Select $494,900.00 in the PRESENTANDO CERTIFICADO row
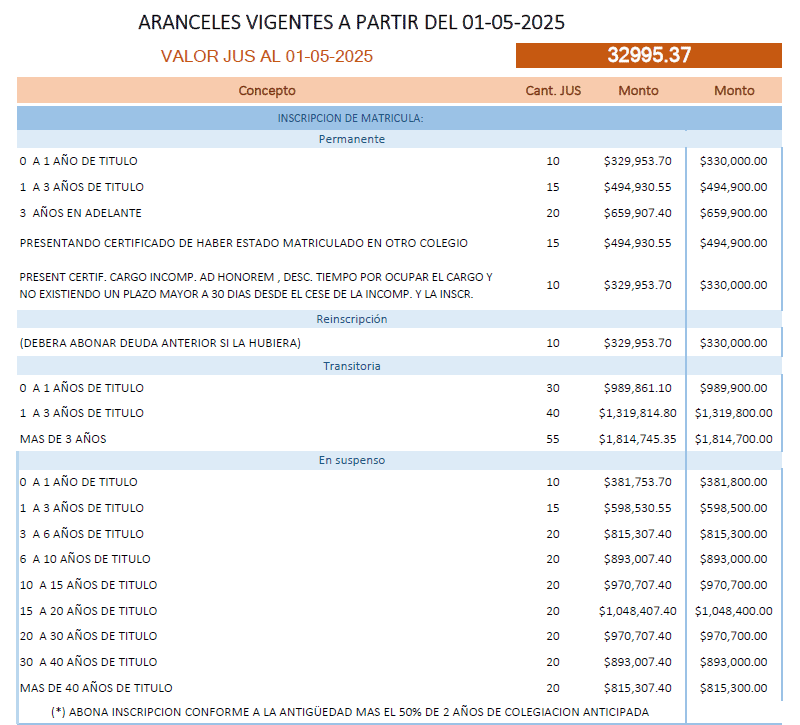The width and height of the screenshot is (800, 725). coord(733,243)
